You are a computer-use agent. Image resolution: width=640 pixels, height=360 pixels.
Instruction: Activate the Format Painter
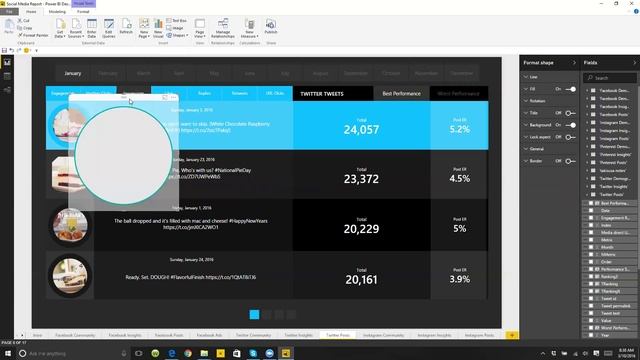pos(33,35)
